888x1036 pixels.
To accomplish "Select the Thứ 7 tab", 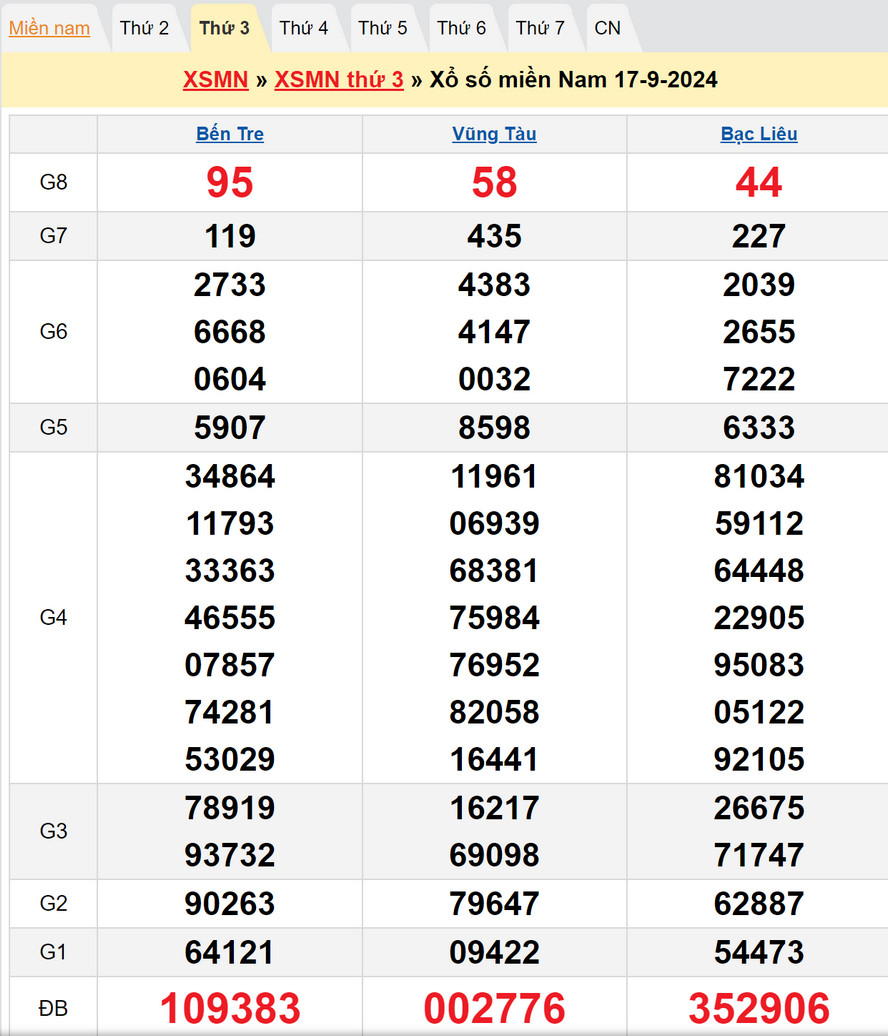I will (540, 28).
